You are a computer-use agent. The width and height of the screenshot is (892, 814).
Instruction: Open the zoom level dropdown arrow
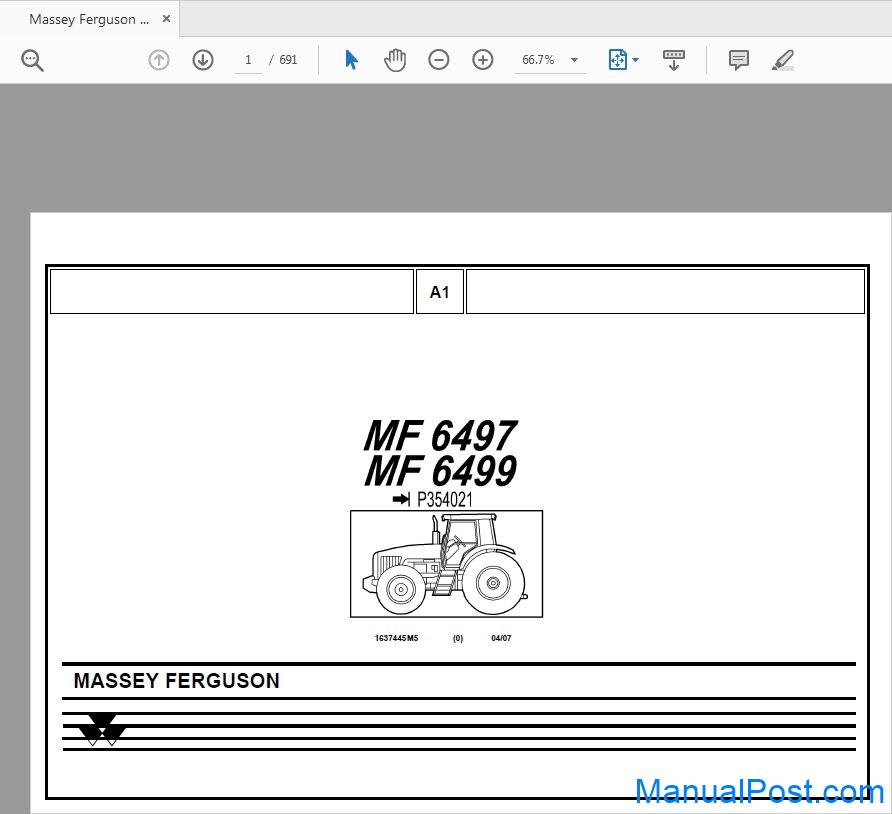coord(575,60)
